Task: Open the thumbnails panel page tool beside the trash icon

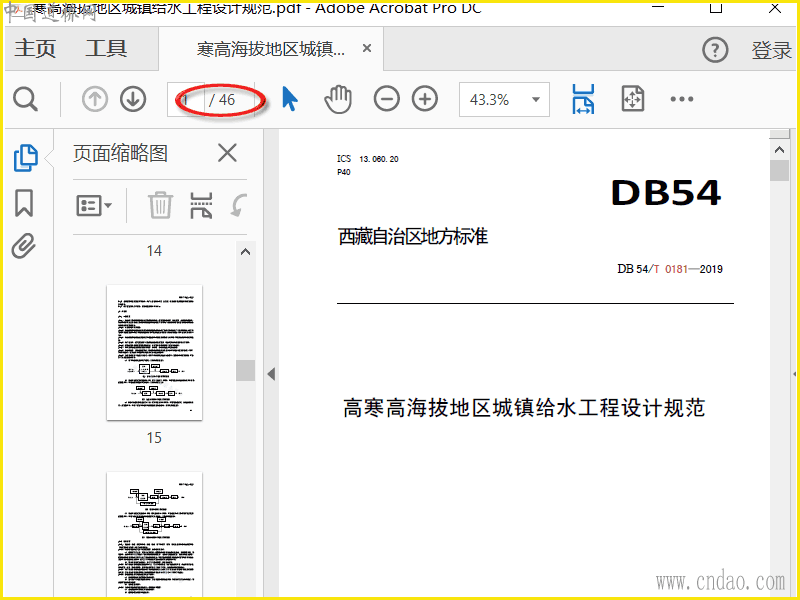Action: coord(201,206)
